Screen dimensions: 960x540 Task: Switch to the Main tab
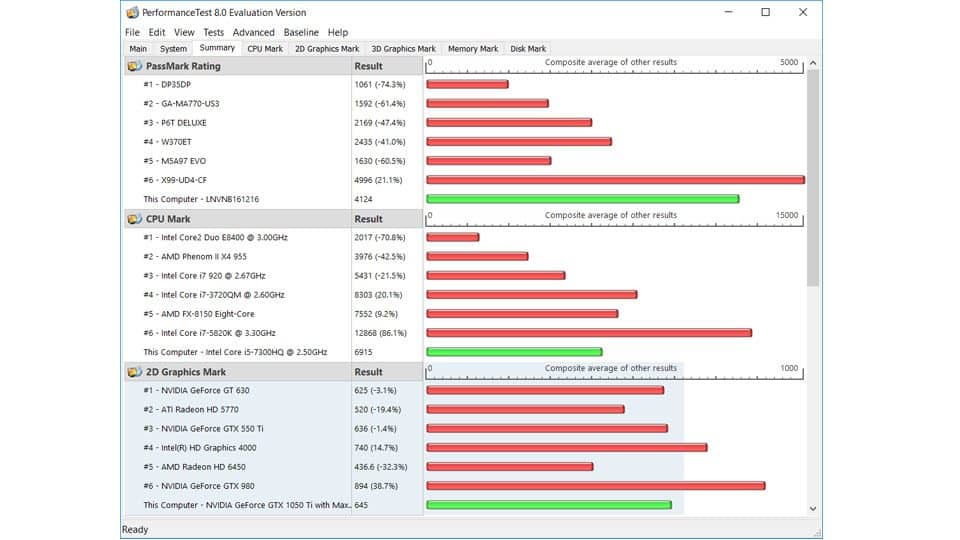138,49
